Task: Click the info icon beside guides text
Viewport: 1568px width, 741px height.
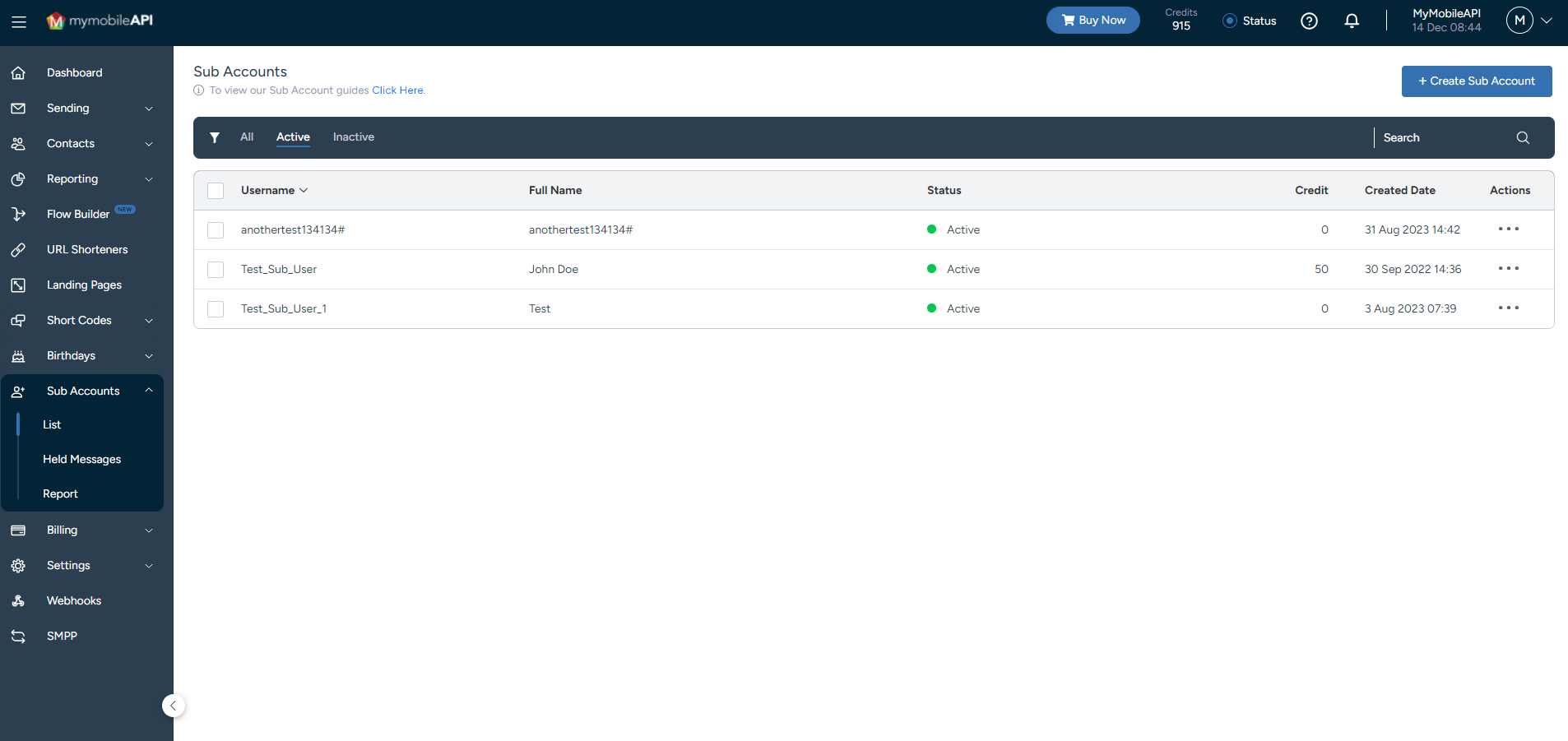Action: tap(198, 90)
